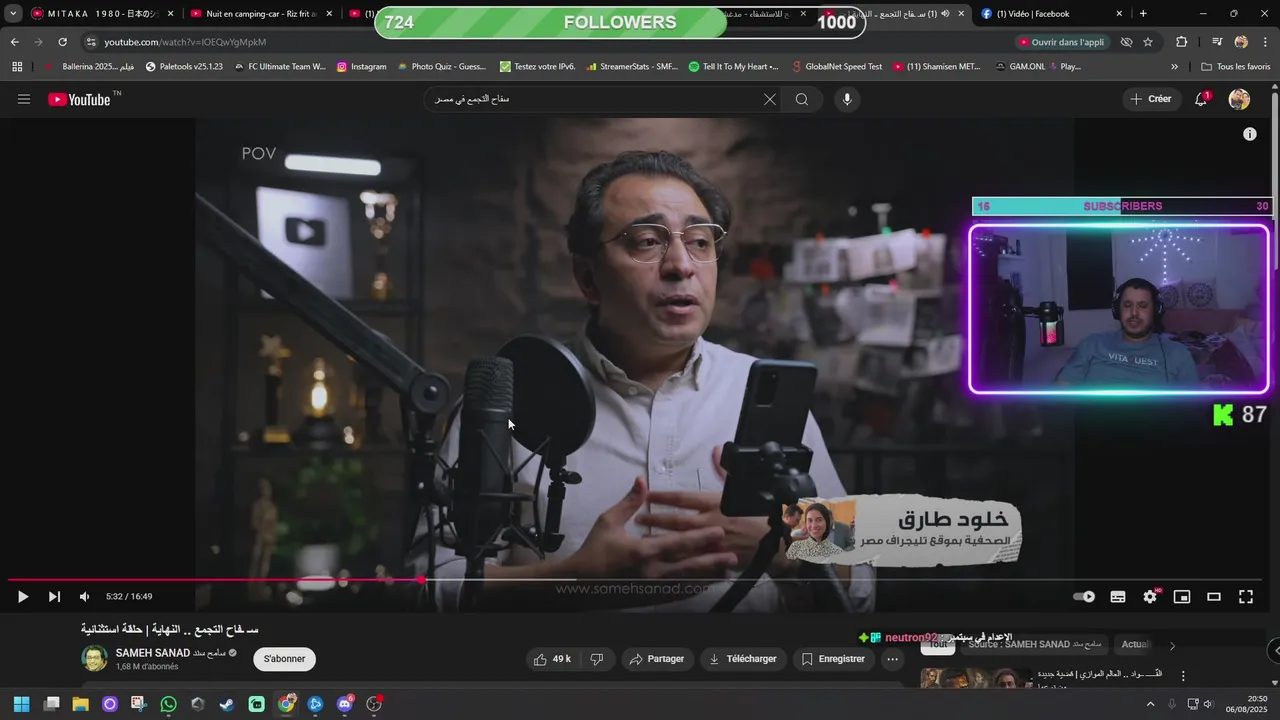Expand hidden bookmarks chevron

coord(1174,67)
